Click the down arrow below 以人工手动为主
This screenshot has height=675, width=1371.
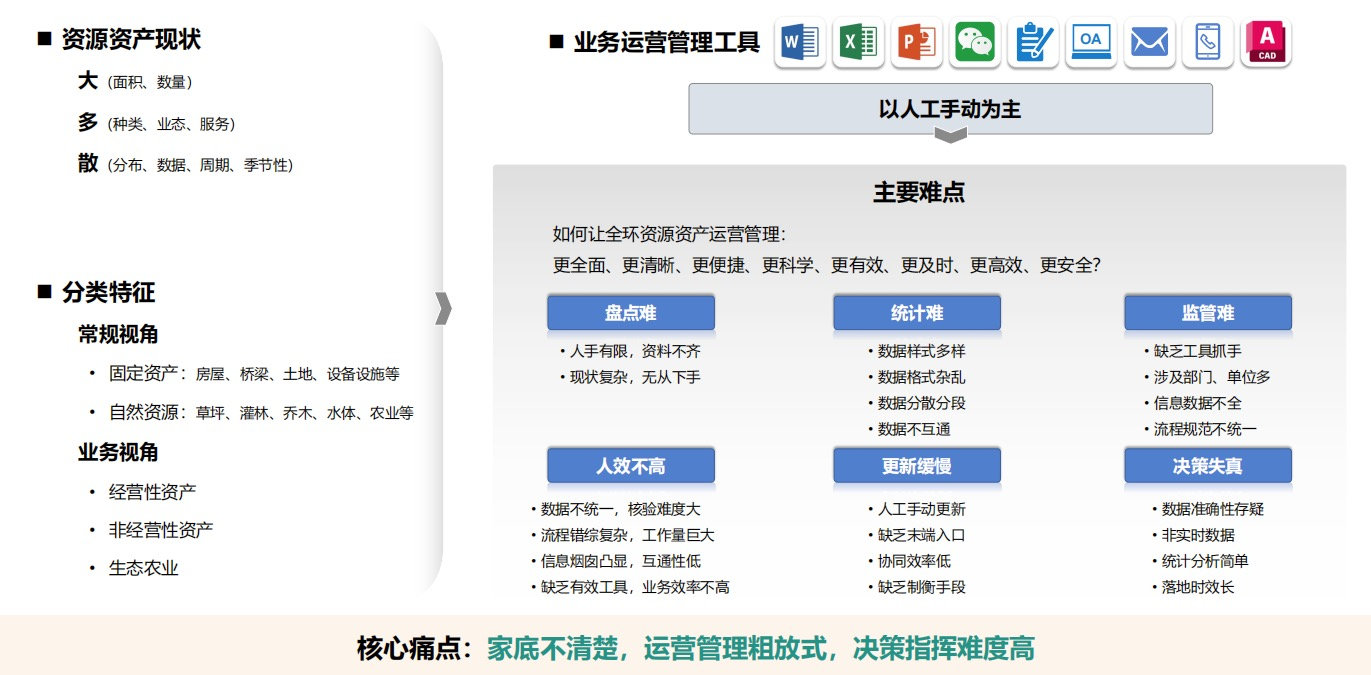point(950,135)
